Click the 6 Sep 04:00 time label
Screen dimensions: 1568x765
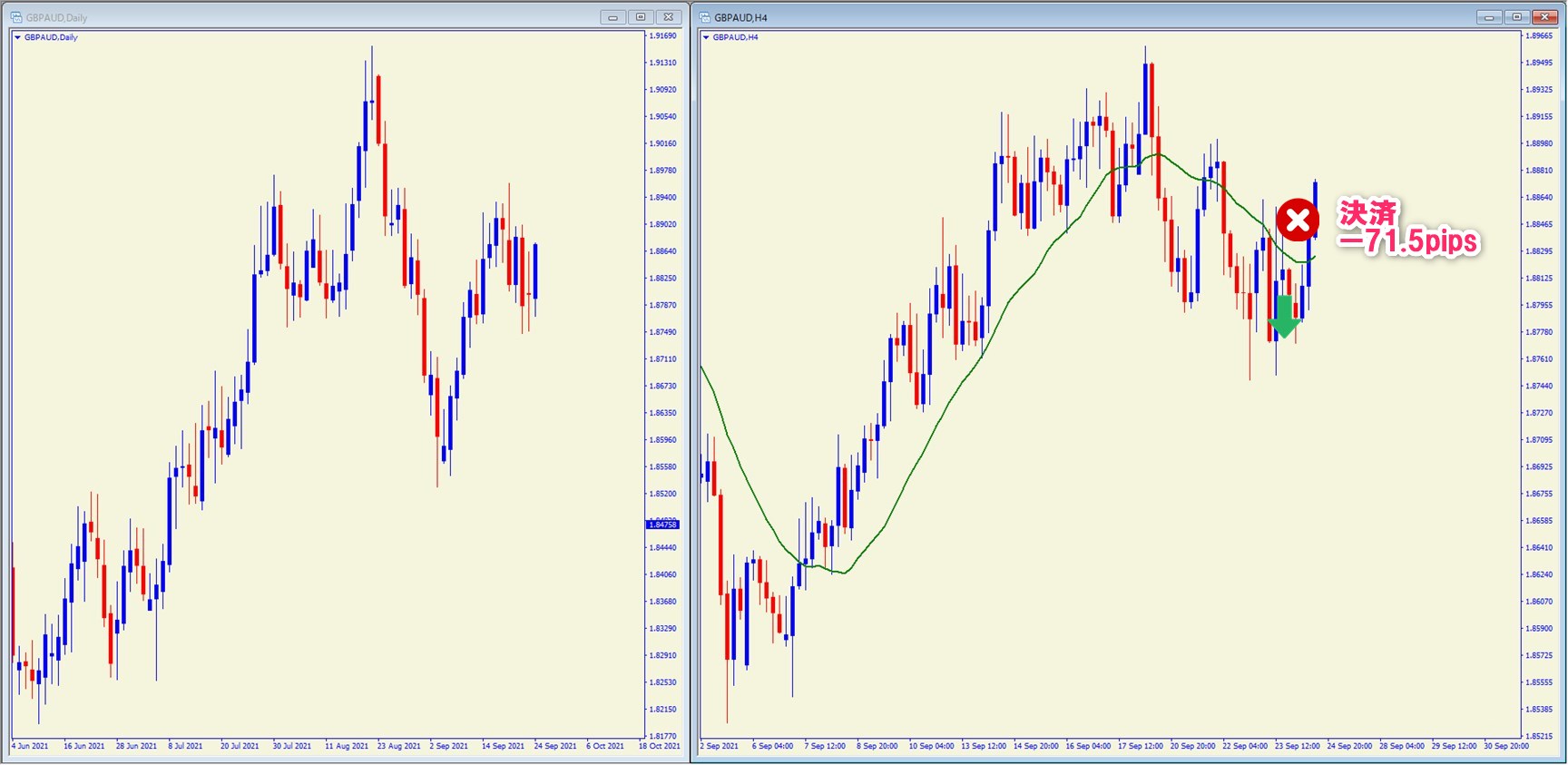[x=773, y=746]
